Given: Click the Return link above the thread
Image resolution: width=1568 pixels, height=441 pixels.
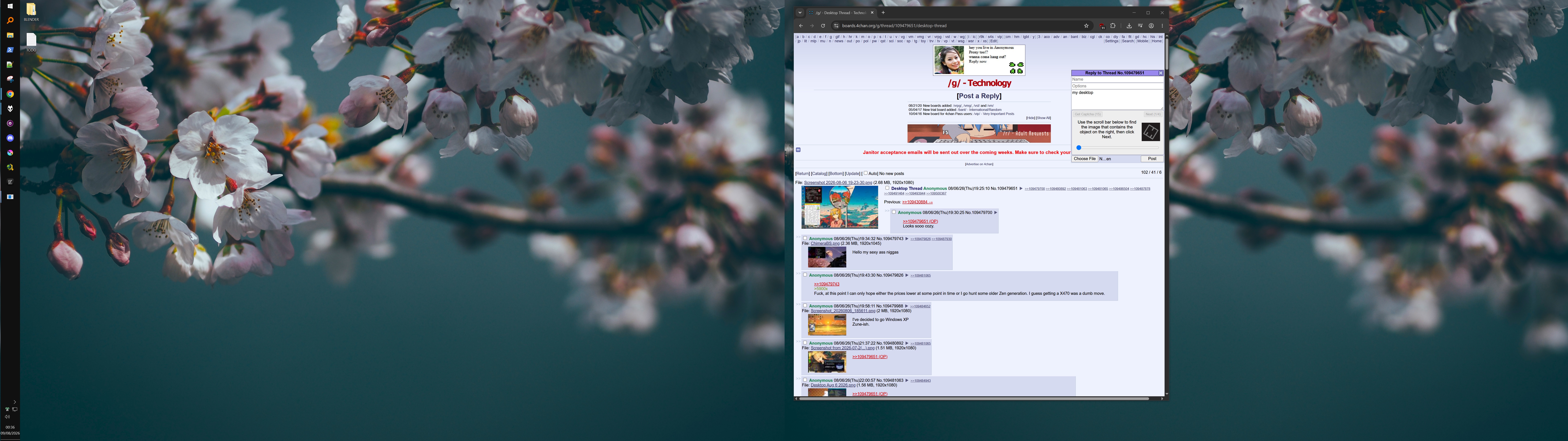Looking at the screenshot, I should (803, 174).
